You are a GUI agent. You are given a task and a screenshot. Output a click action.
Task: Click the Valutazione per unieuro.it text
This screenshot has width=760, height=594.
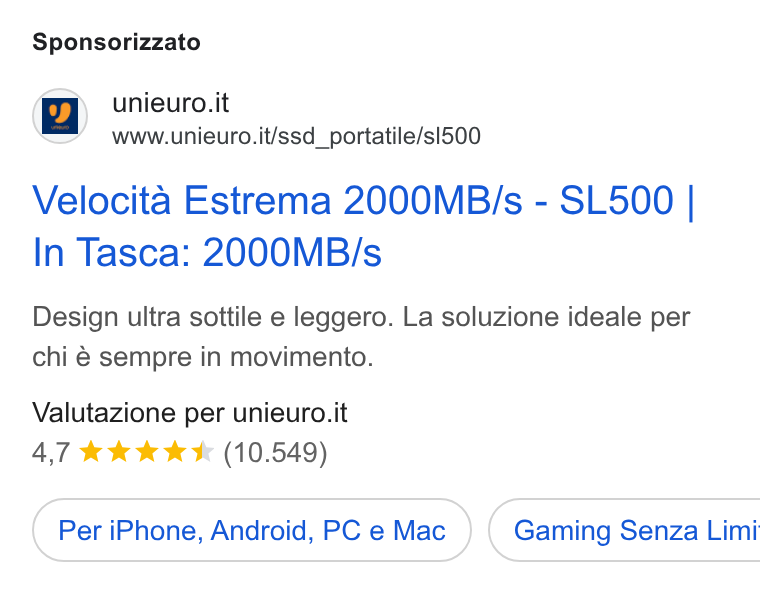click(x=190, y=413)
